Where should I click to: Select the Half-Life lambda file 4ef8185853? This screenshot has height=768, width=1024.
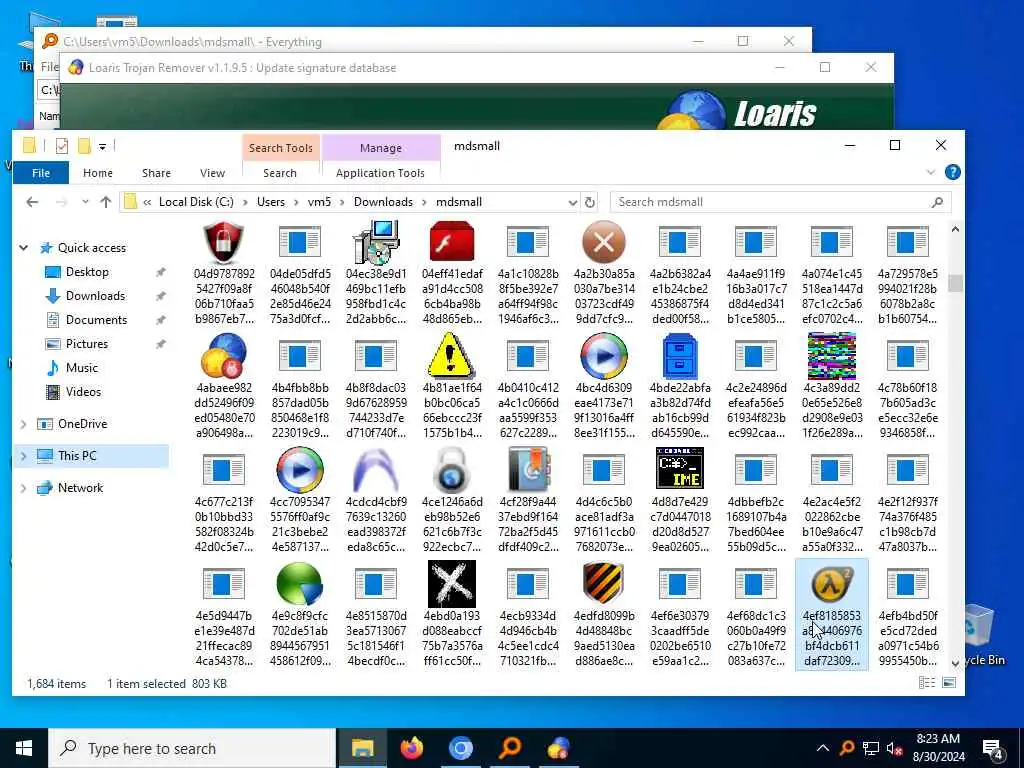(x=832, y=615)
